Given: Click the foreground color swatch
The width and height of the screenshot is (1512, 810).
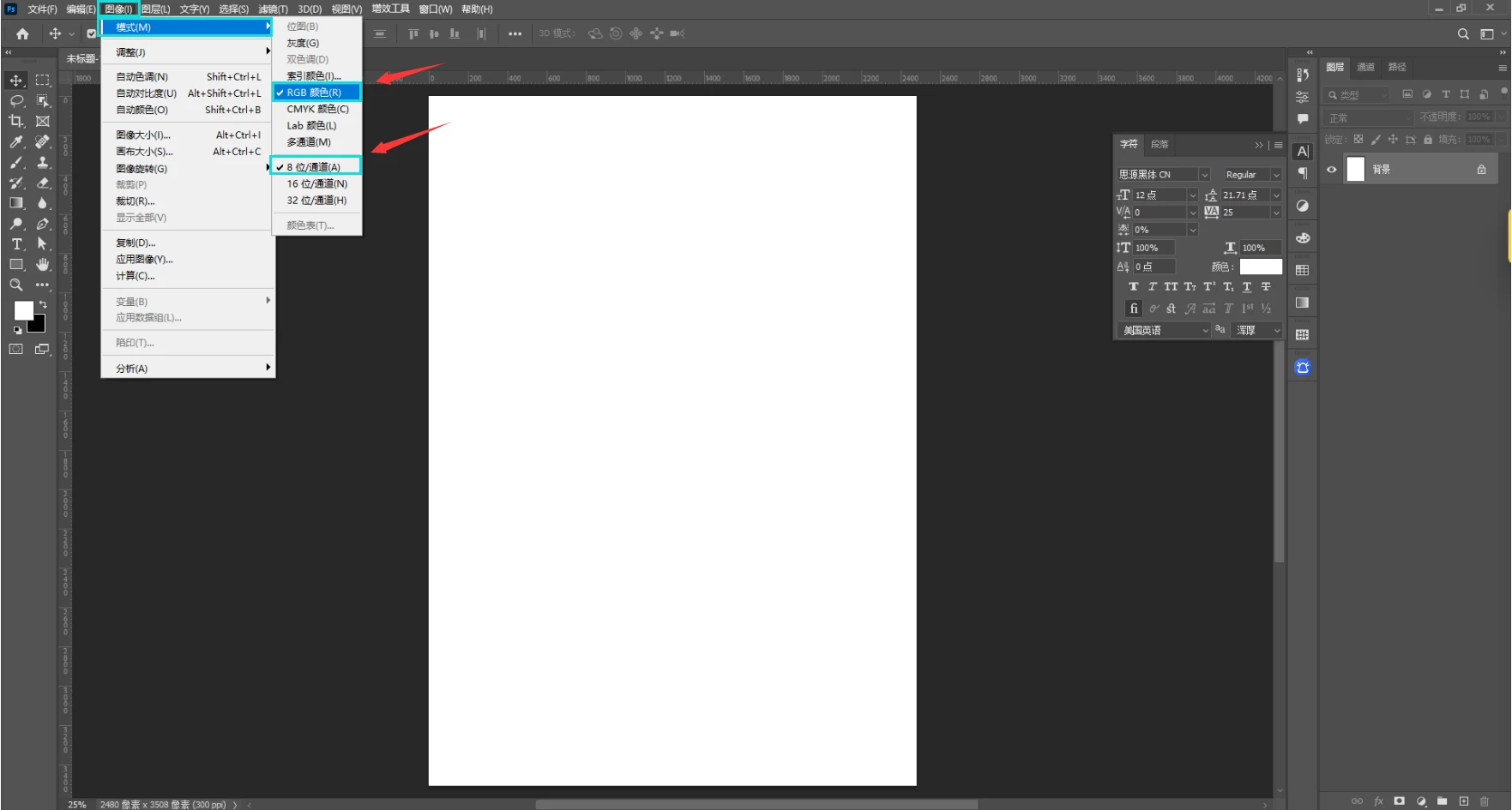Looking at the screenshot, I should click(22, 309).
